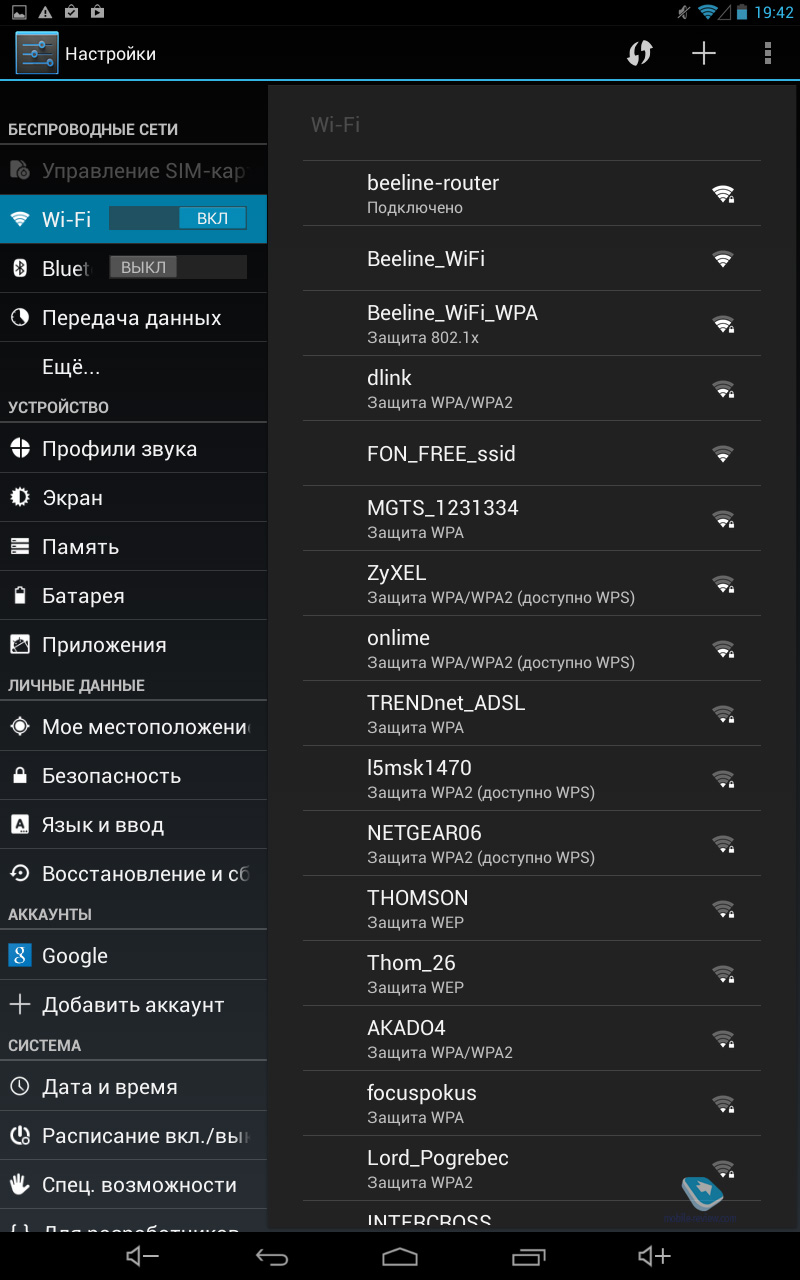This screenshot has height=1280, width=800.
Task: Select the Lord_Pogrebec network
Action: point(532,1168)
